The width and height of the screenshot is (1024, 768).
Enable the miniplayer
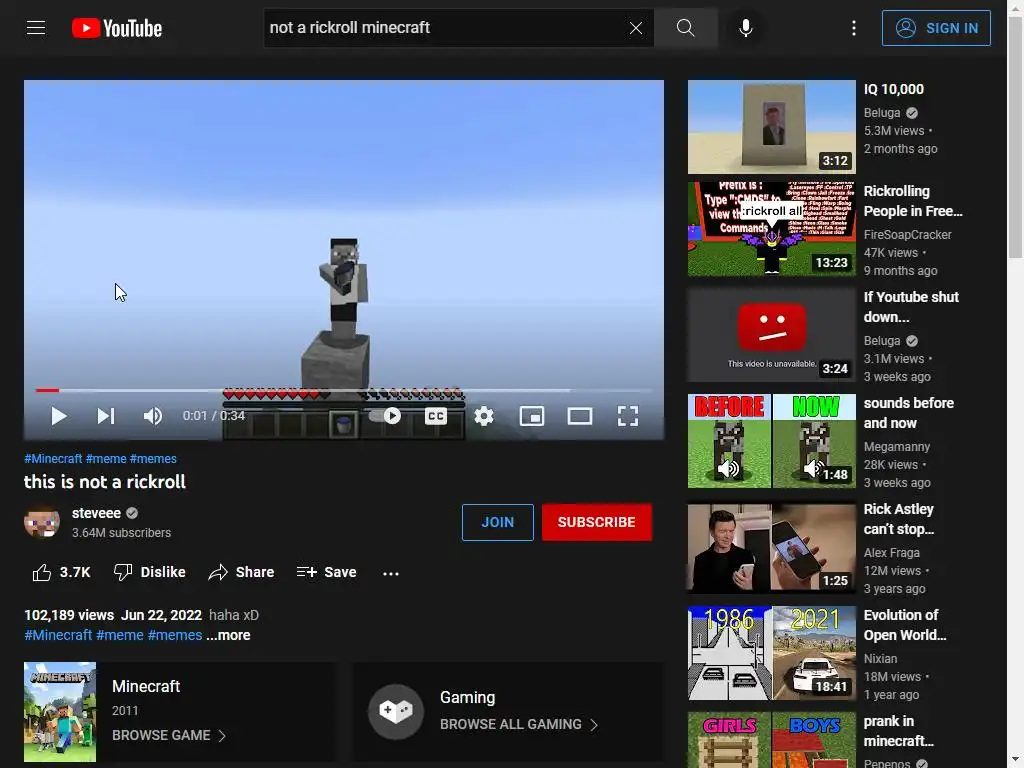(x=532, y=416)
